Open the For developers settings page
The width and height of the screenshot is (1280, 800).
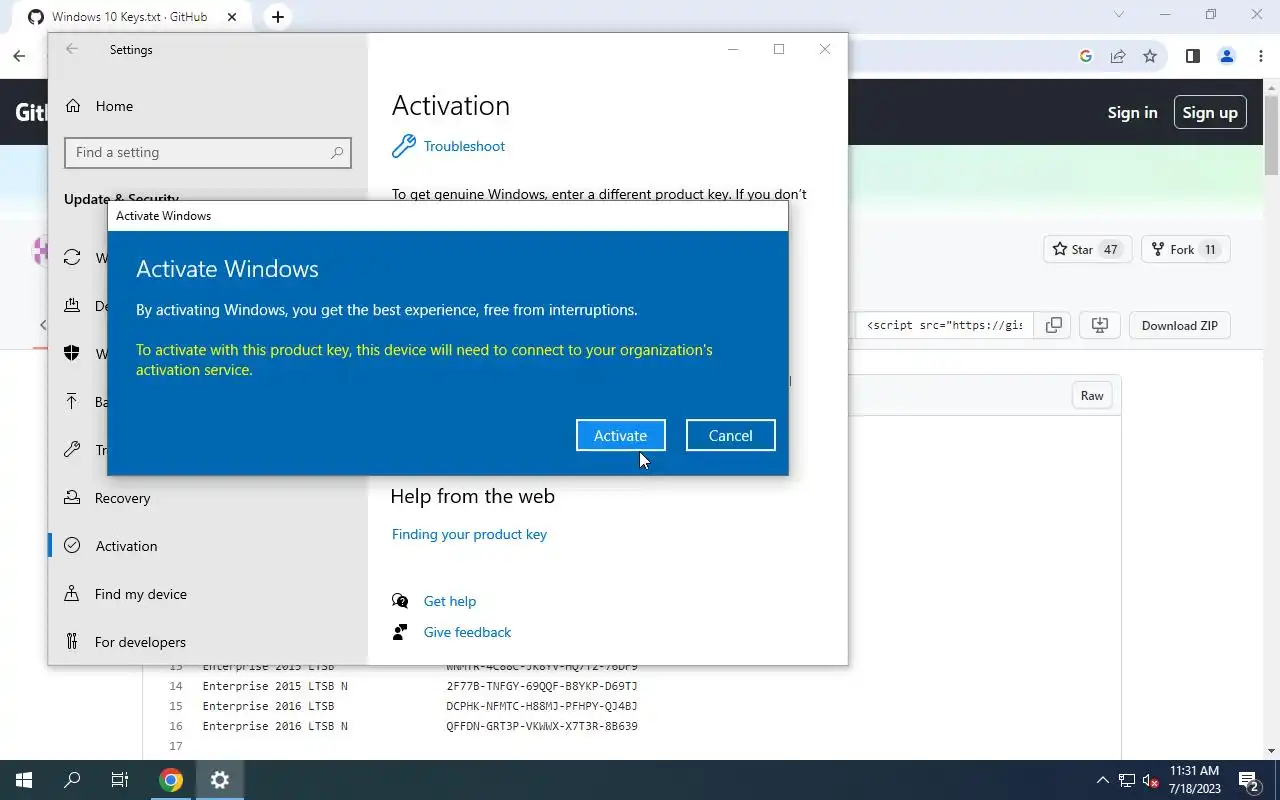[140, 642]
